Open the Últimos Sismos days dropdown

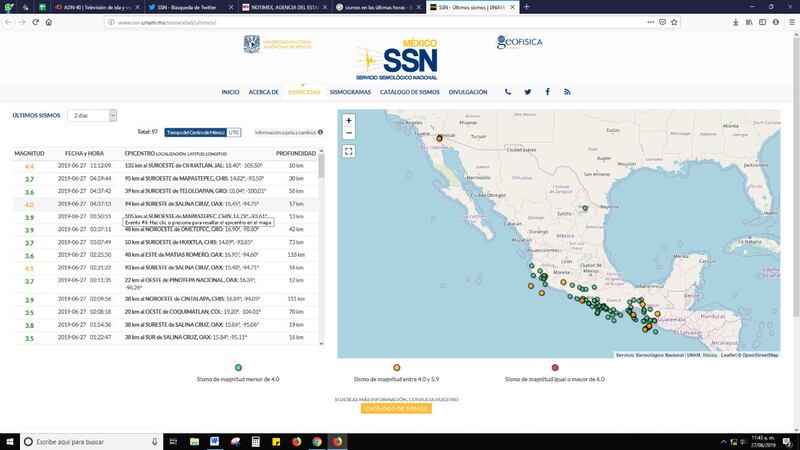[x=92, y=115]
